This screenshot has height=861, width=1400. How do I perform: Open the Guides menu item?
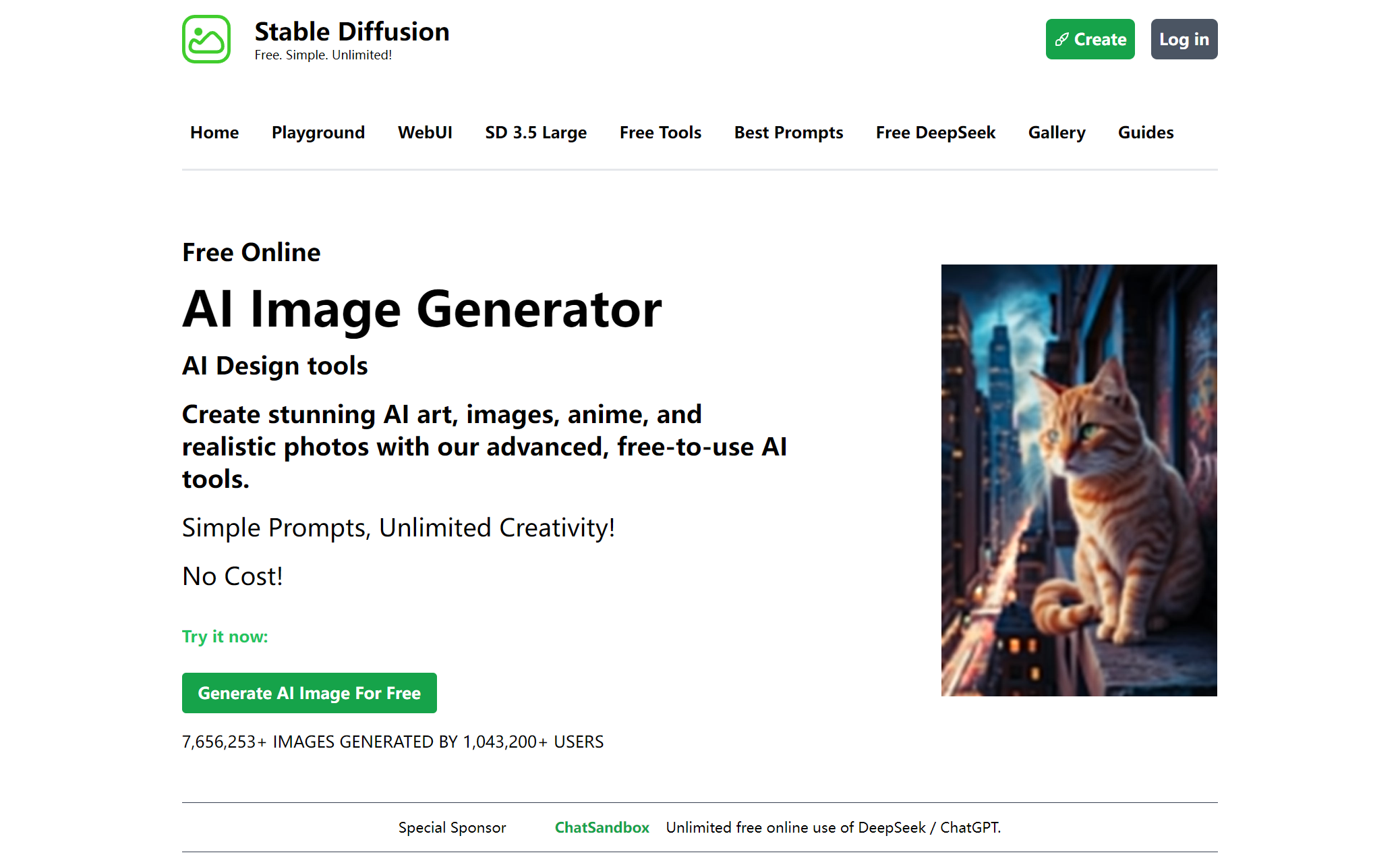(x=1146, y=133)
